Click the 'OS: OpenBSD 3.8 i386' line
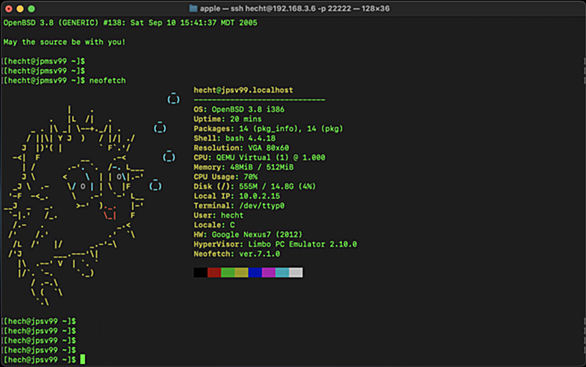The height and width of the screenshot is (367, 586). [239, 110]
